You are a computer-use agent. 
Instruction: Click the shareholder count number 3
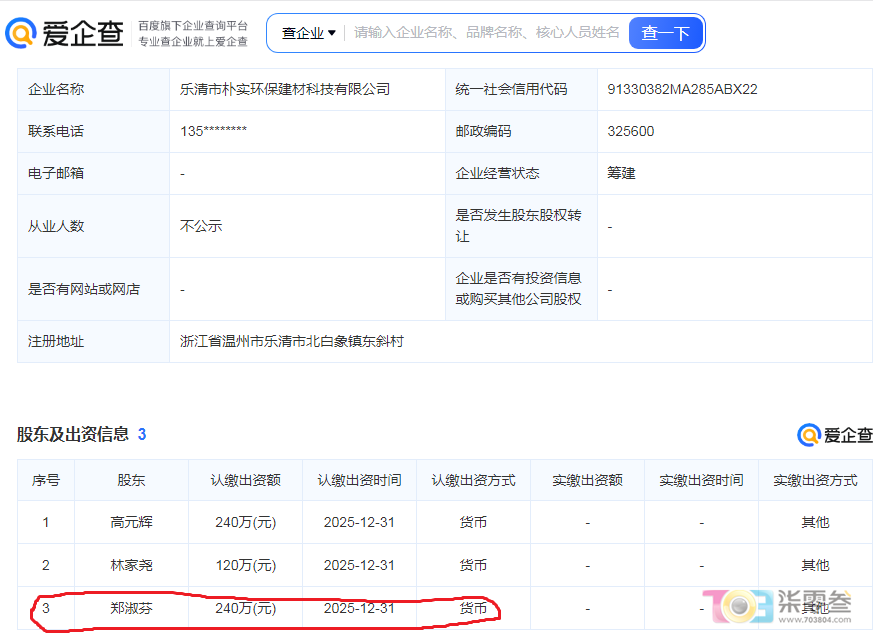pos(142,434)
